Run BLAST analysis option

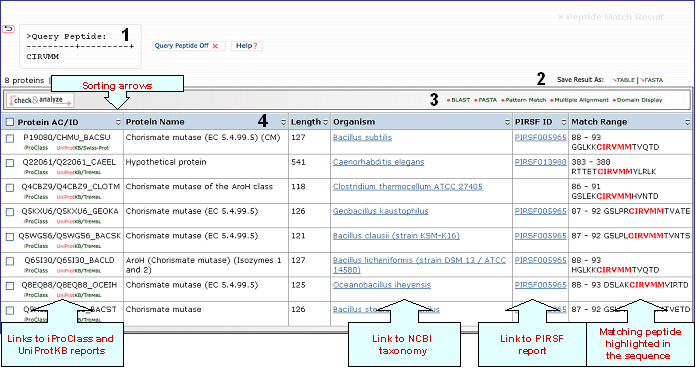[459, 100]
